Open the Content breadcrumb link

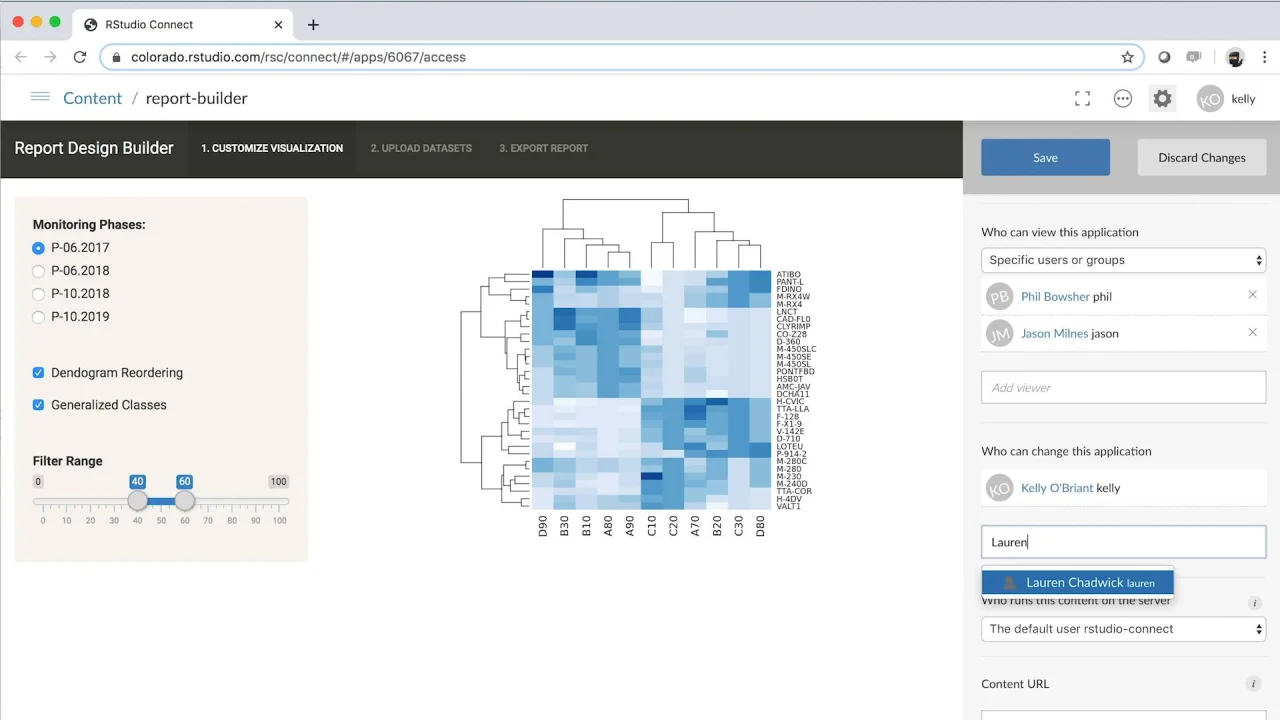pyautogui.click(x=92, y=98)
